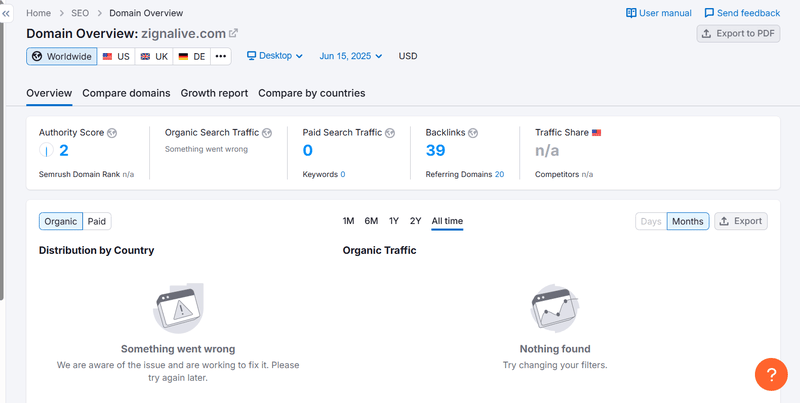Switch chart to Paid

click(97, 221)
